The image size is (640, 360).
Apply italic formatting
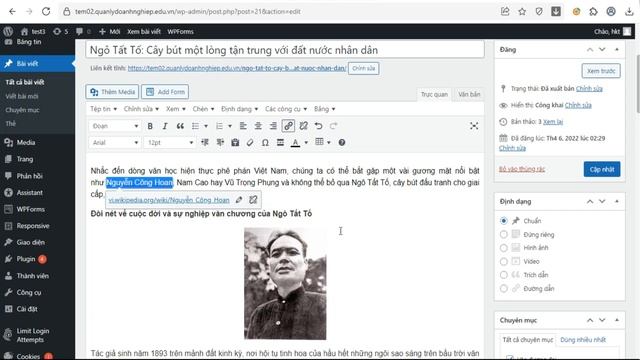165,126
